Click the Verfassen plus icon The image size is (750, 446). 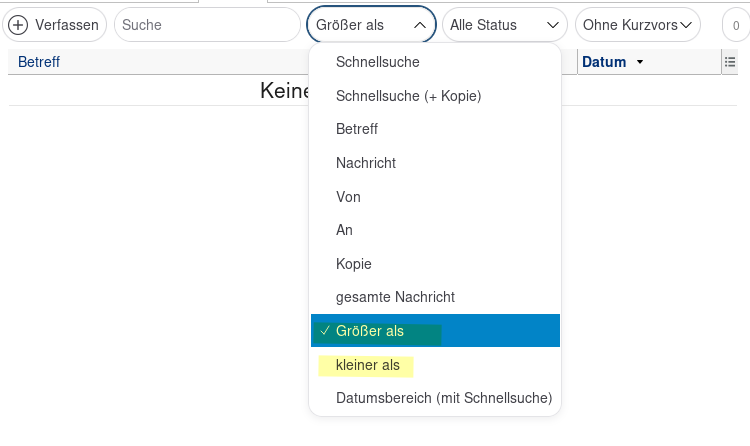click(18, 25)
